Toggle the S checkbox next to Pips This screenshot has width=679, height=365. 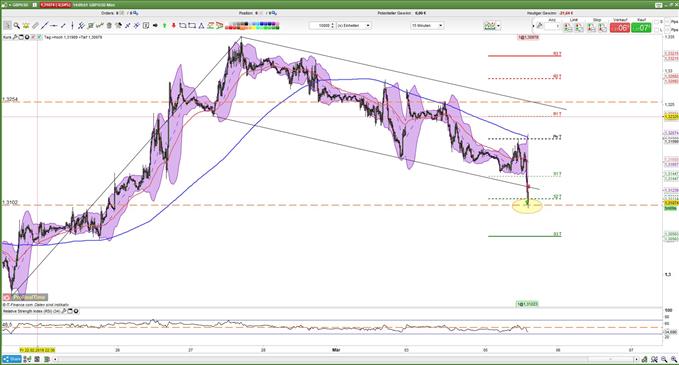pos(656,22)
